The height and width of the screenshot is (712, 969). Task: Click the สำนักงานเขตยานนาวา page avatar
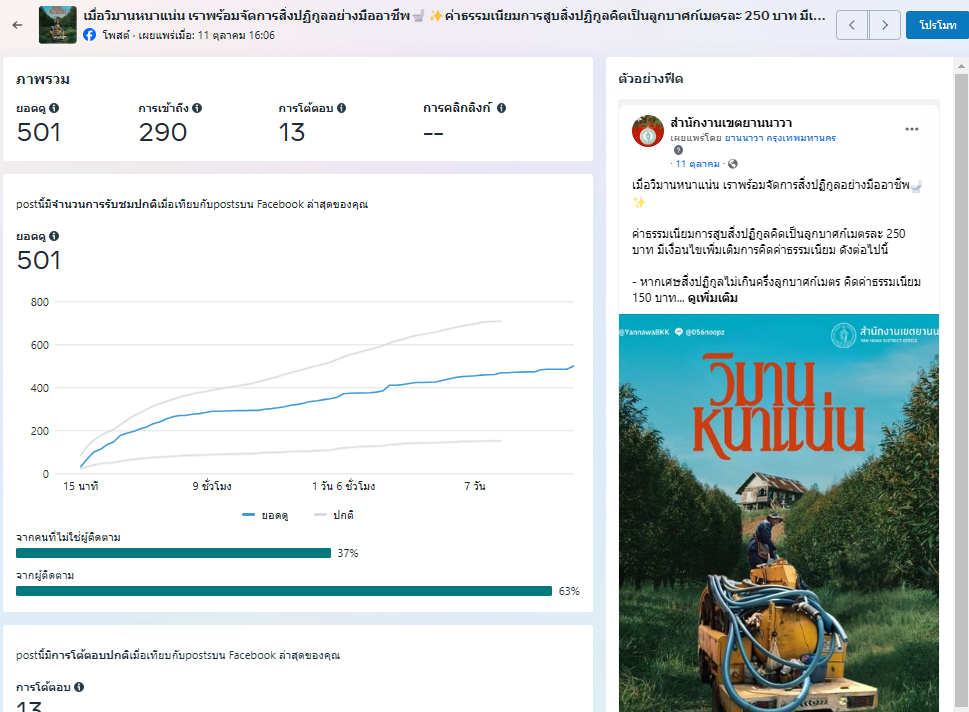tap(648, 131)
